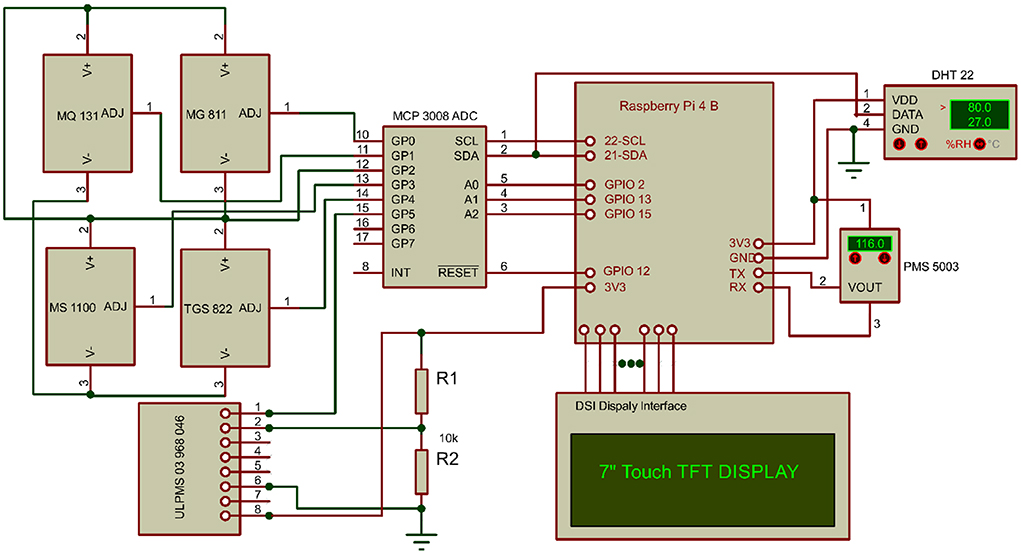
Task: Click the DHT 22 component title
Action: 952,75
